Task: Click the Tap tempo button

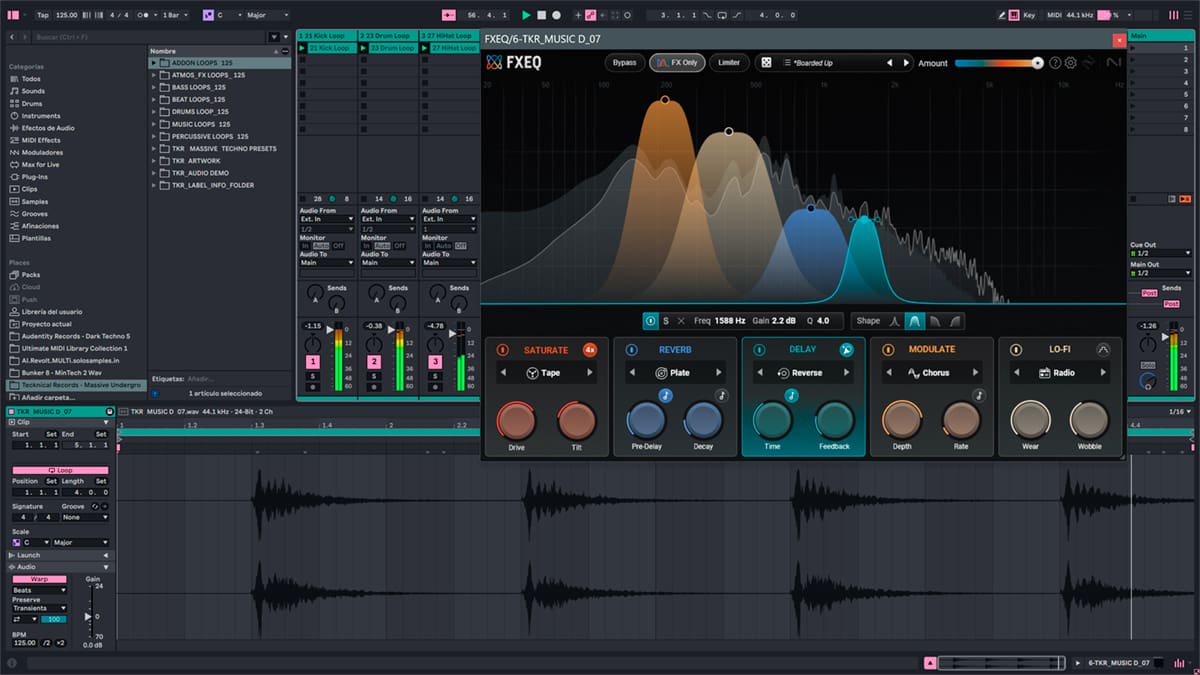Action: coord(42,15)
